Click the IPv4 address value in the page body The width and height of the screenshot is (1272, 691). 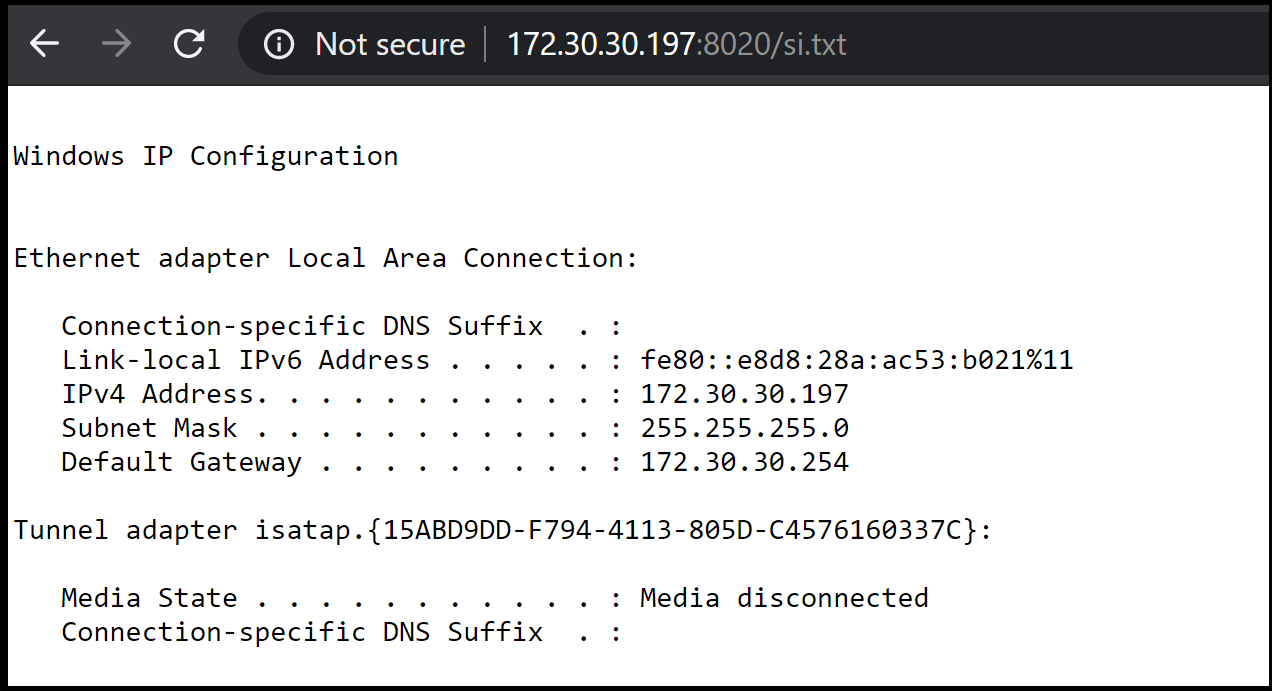744,394
